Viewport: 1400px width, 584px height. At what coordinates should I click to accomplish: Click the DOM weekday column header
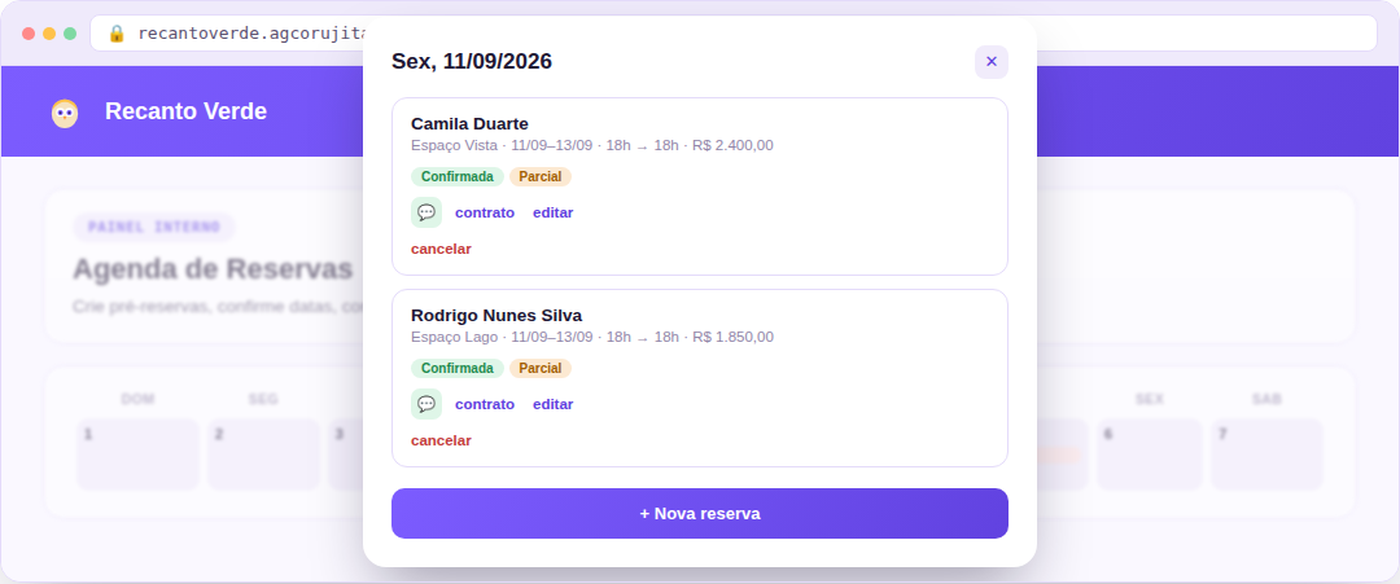(138, 399)
